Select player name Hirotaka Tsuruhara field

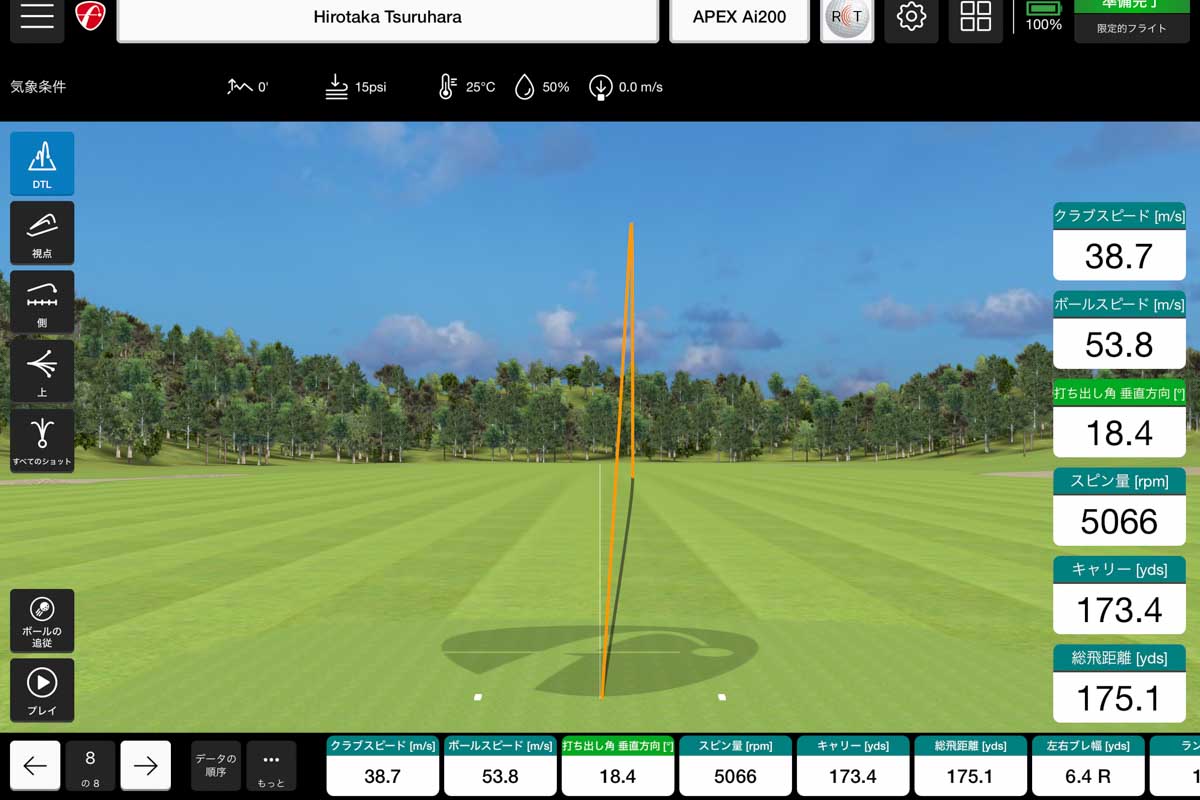click(x=387, y=19)
